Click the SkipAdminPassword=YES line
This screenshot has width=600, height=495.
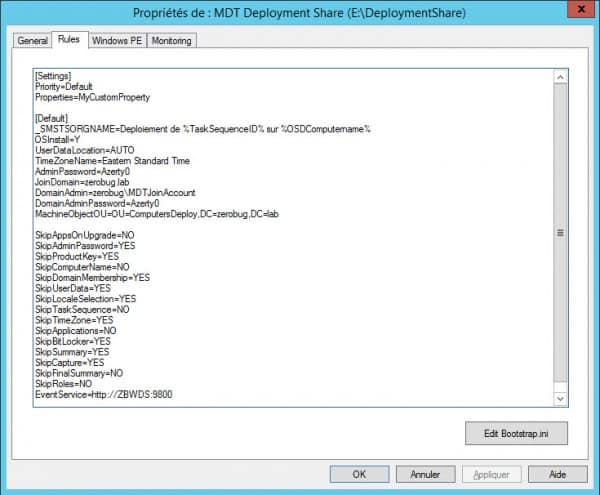click(x=85, y=246)
